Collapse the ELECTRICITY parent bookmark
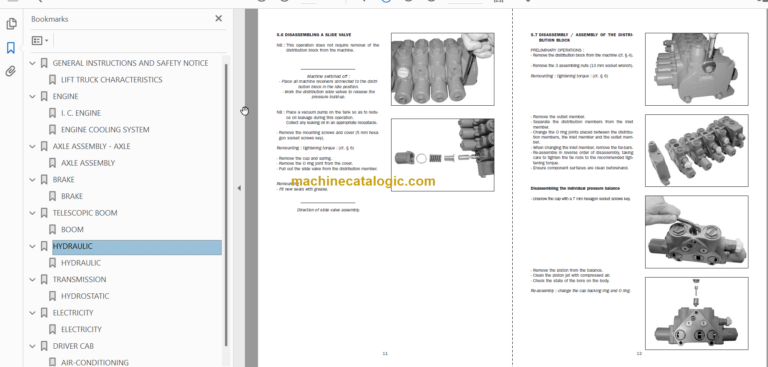Image resolution: width=768 pixels, height=367 pixels. (x=33, y=313)
